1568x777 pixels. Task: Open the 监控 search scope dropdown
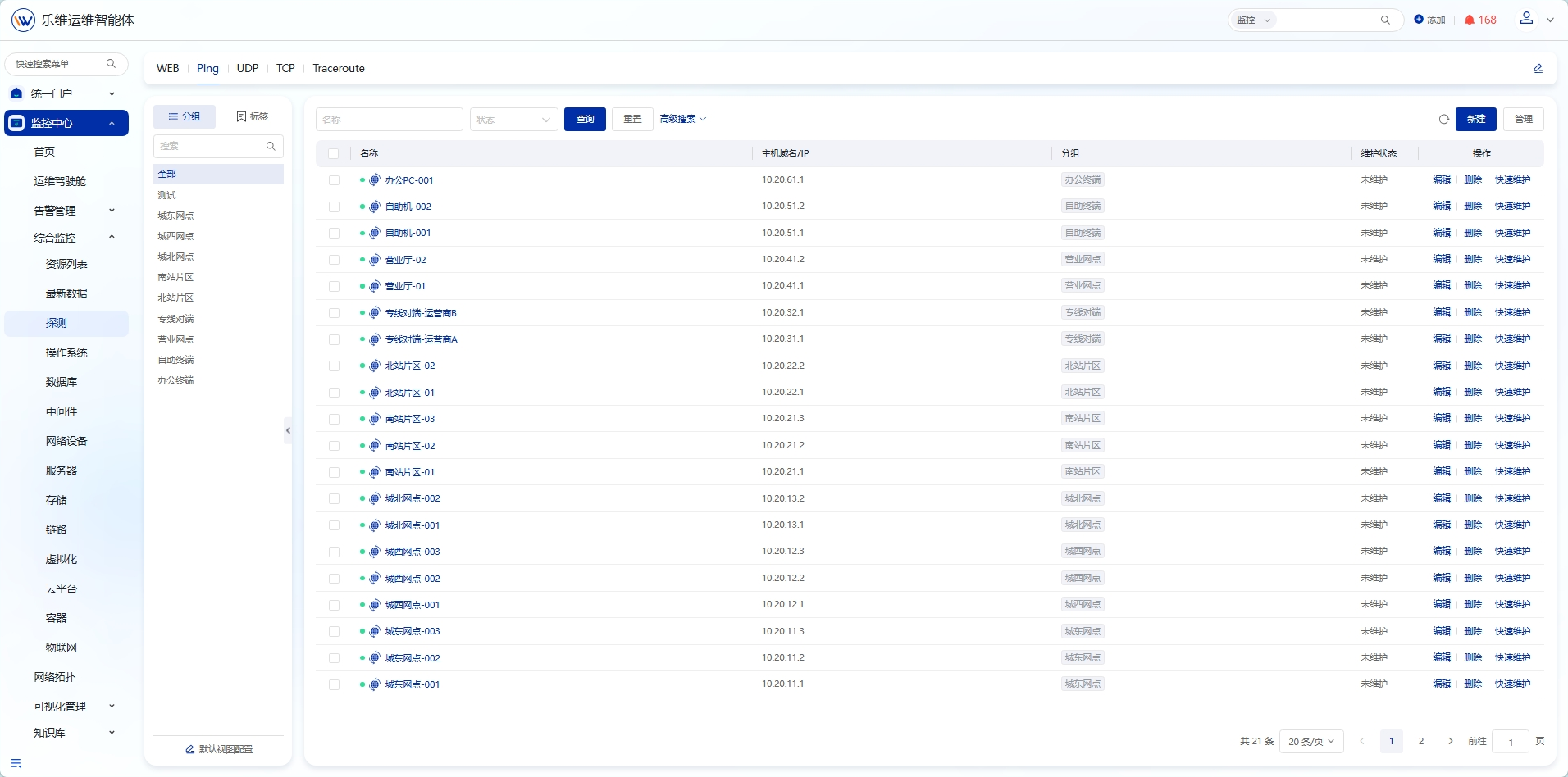point(1253,20)
